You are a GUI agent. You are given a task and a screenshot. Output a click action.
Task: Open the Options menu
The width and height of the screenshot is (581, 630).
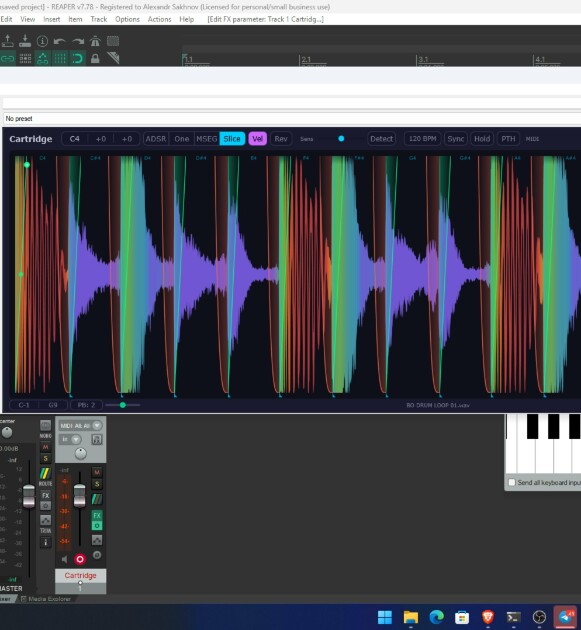[127, 19]
